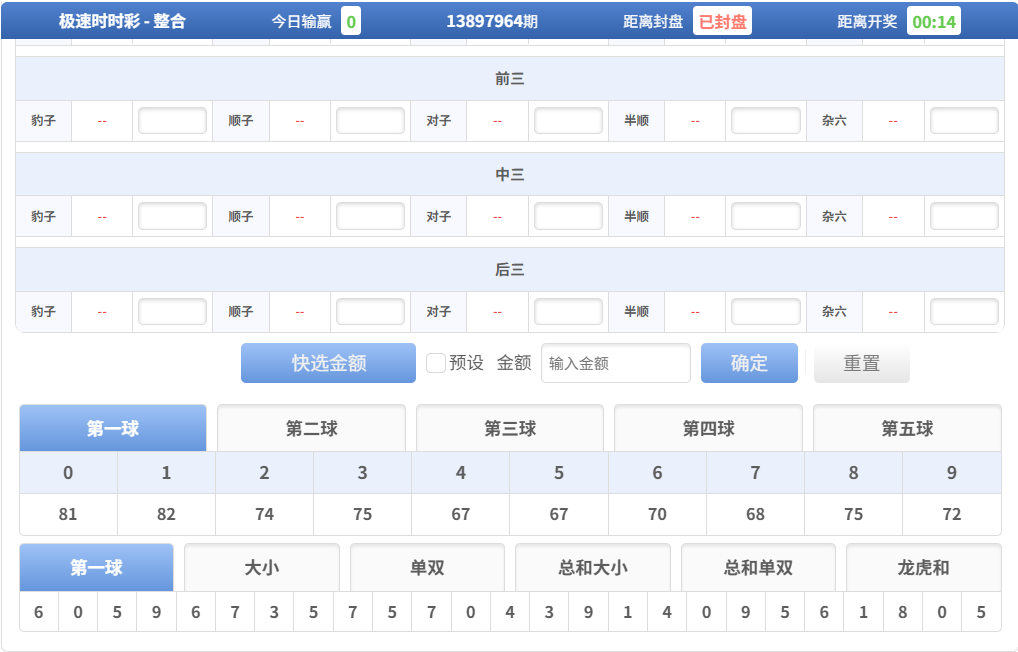Click the 输入金额 amount field

click(615, 363)
